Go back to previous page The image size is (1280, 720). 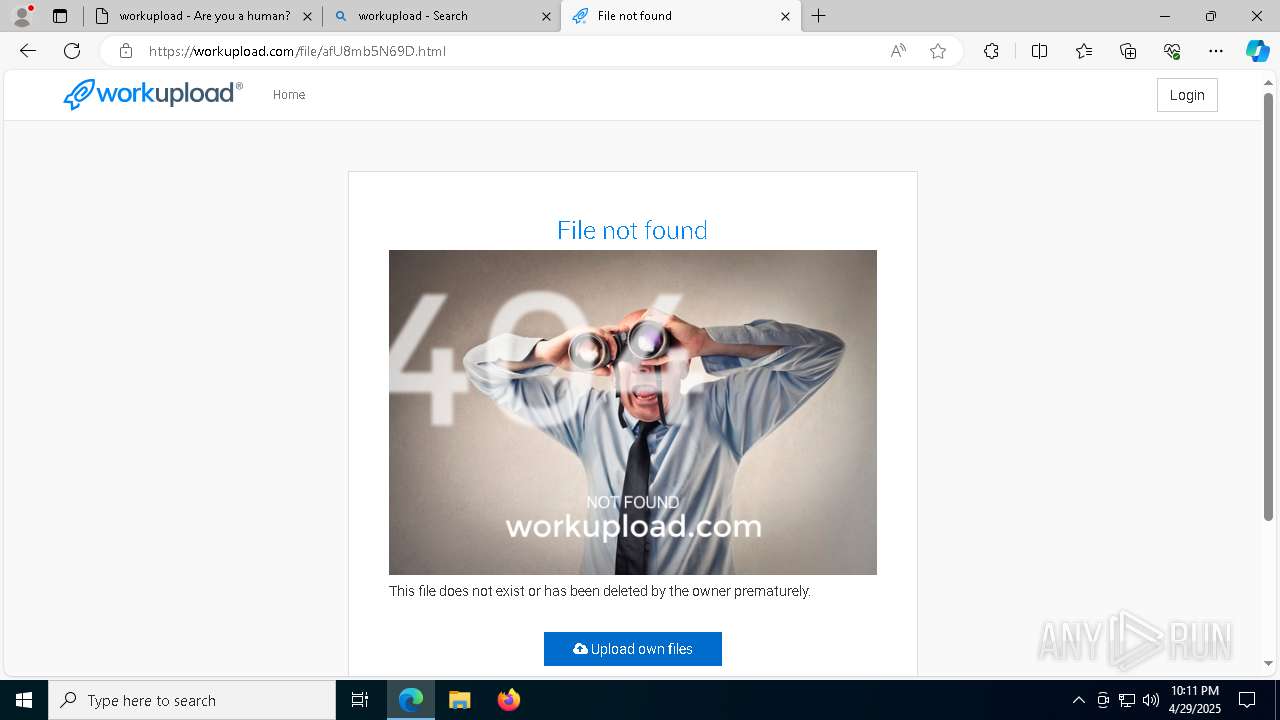28,51
